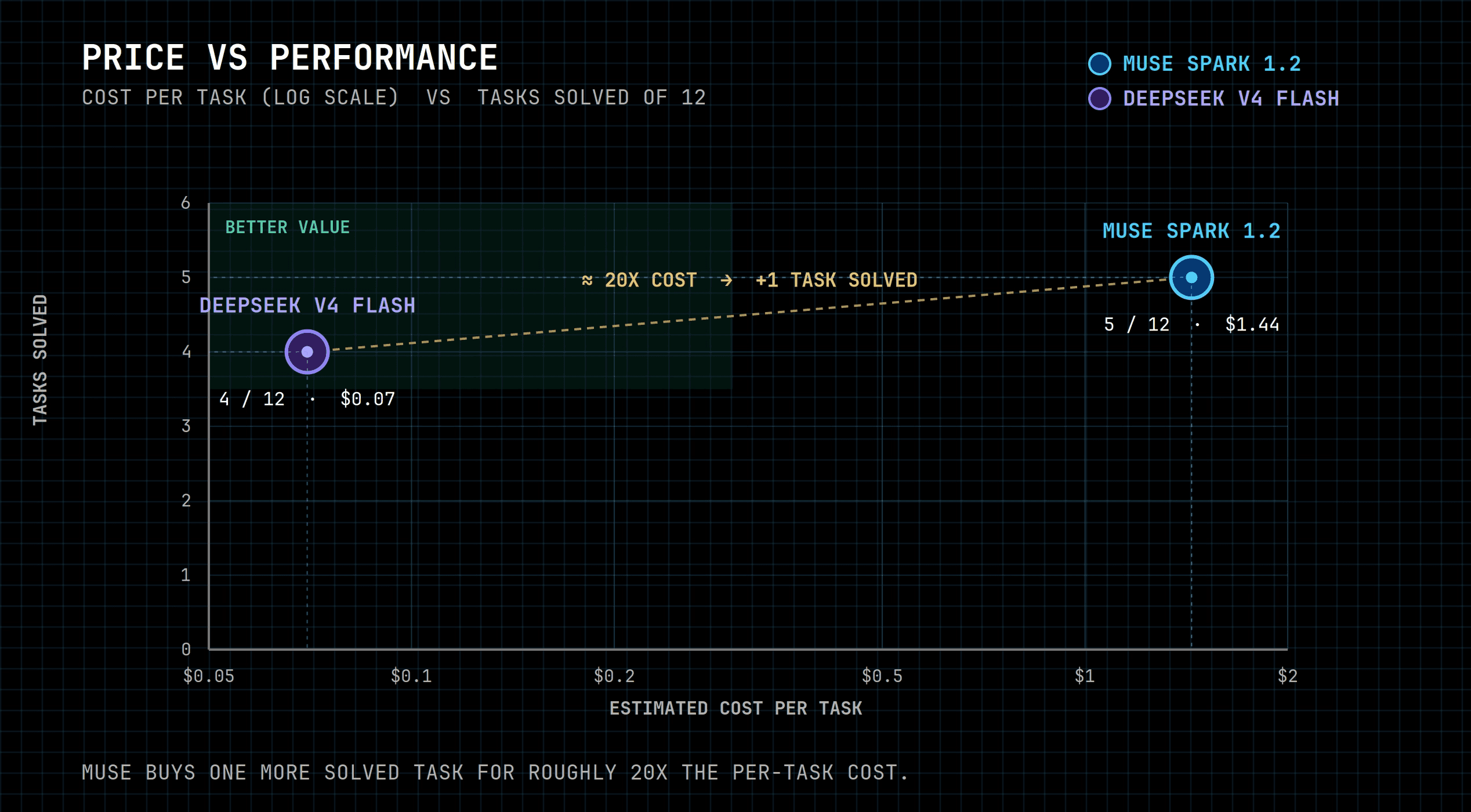Image resolution: width=1471 pixels, height=812 pixels.
Task: Click the "≈ 20X COST → +1 TASK SOLVED" annotation
Action: tap(749, 280)
